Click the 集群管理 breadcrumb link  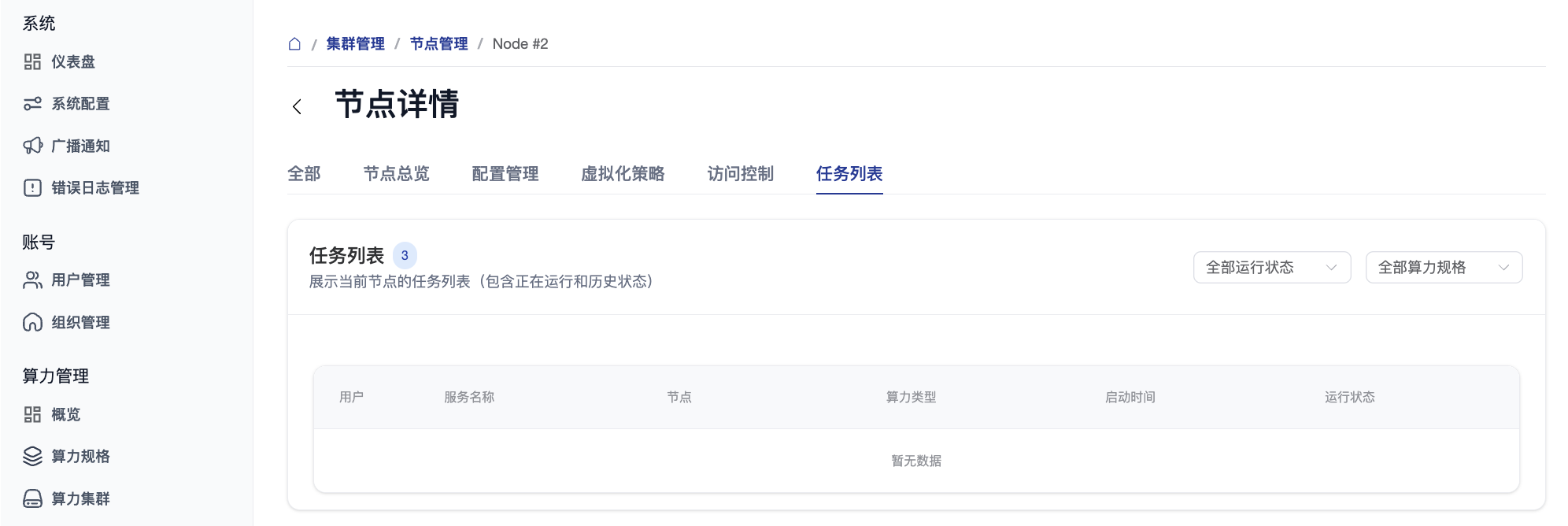355,44
